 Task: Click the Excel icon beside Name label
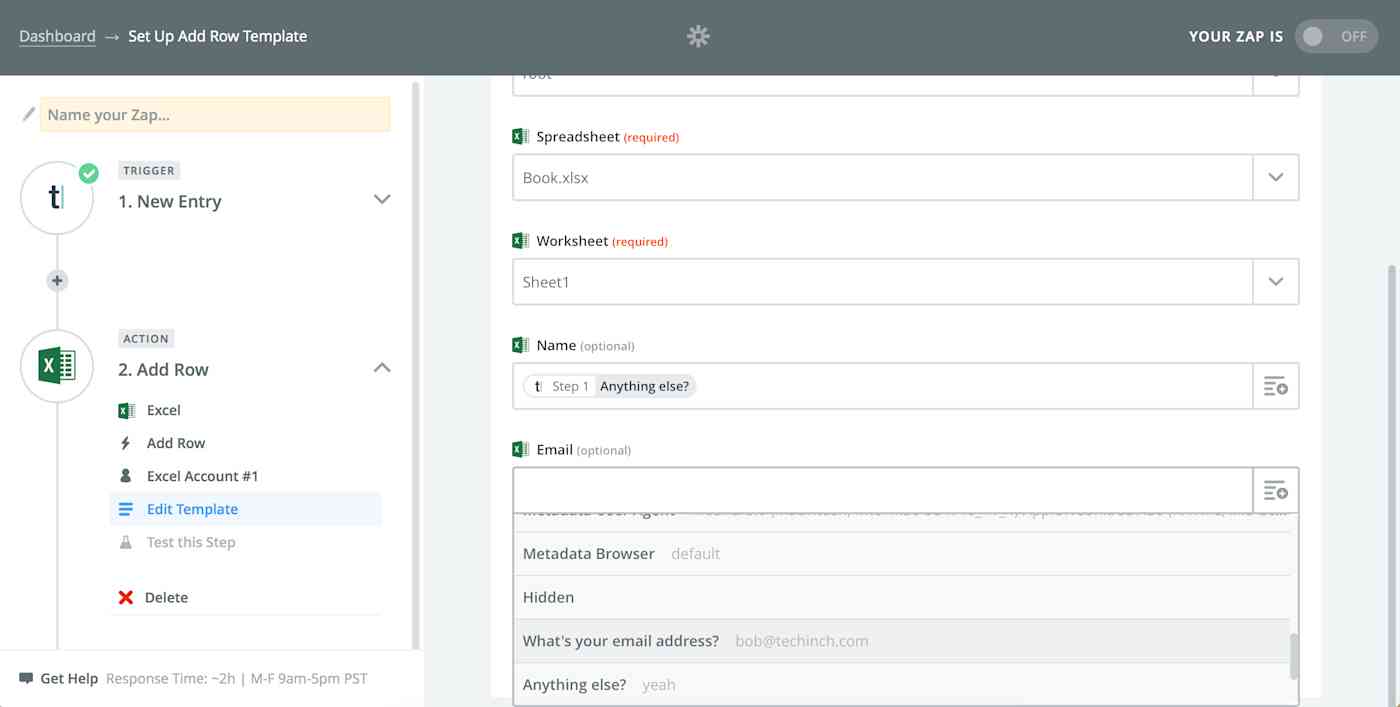tap(520, 345)
